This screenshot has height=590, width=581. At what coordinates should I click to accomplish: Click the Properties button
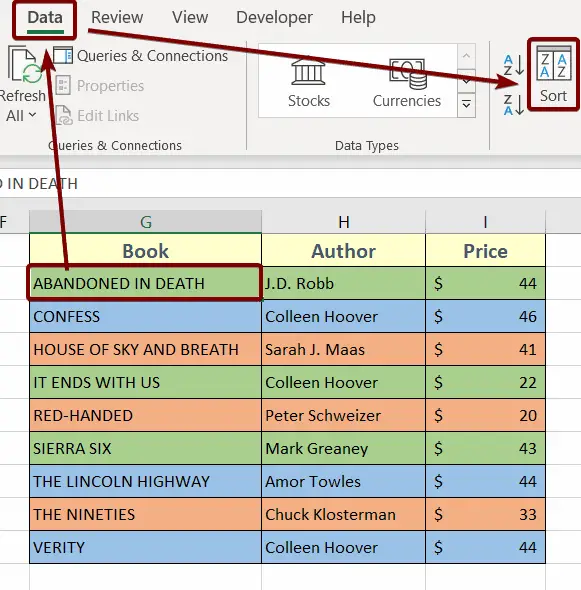[x=100, y=86]
